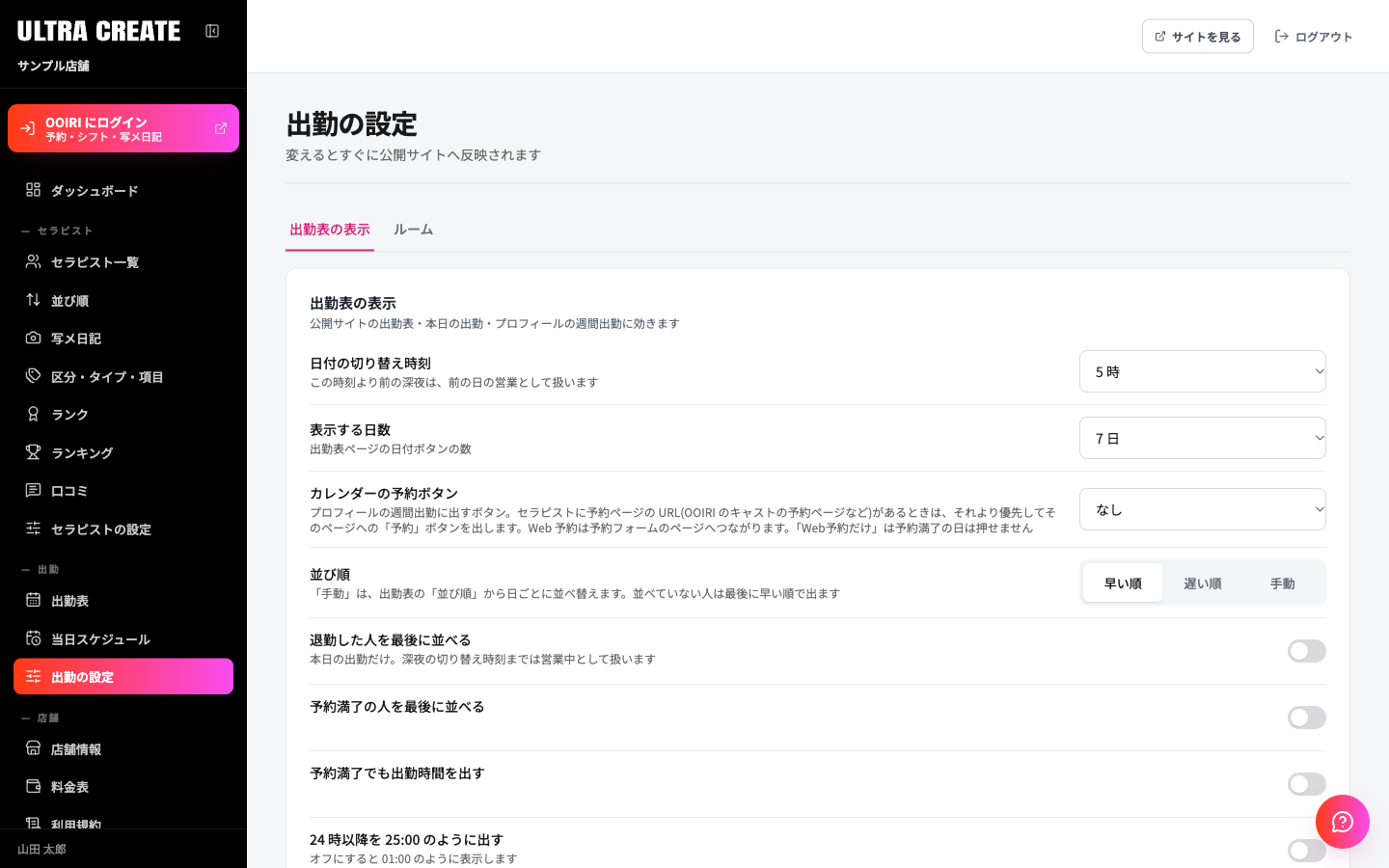Click ログアウト button

[x=1314, y=37]
